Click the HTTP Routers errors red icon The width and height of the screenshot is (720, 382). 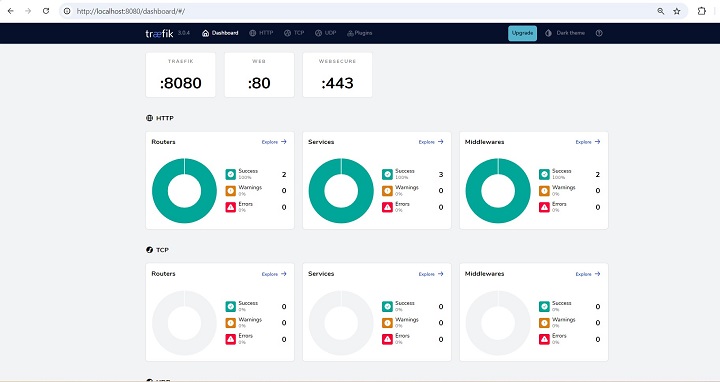tap(231, 207)
